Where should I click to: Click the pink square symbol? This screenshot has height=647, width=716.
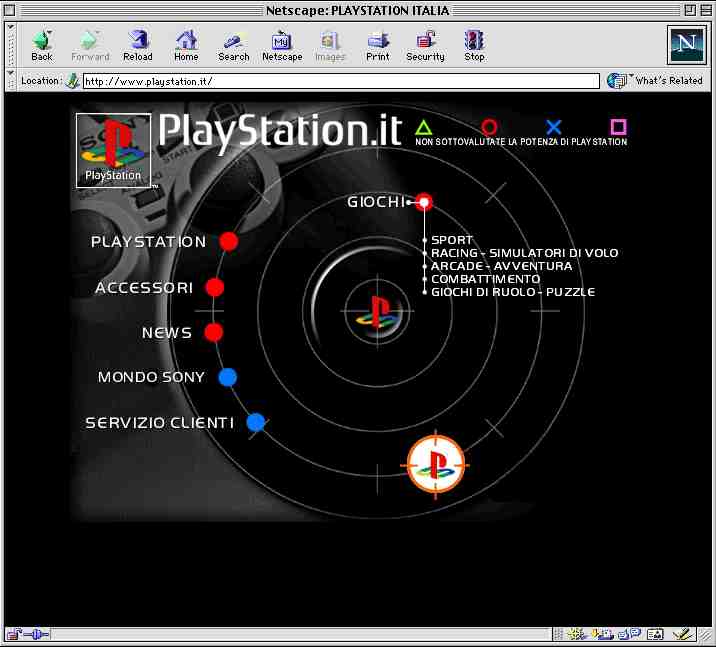619,127
